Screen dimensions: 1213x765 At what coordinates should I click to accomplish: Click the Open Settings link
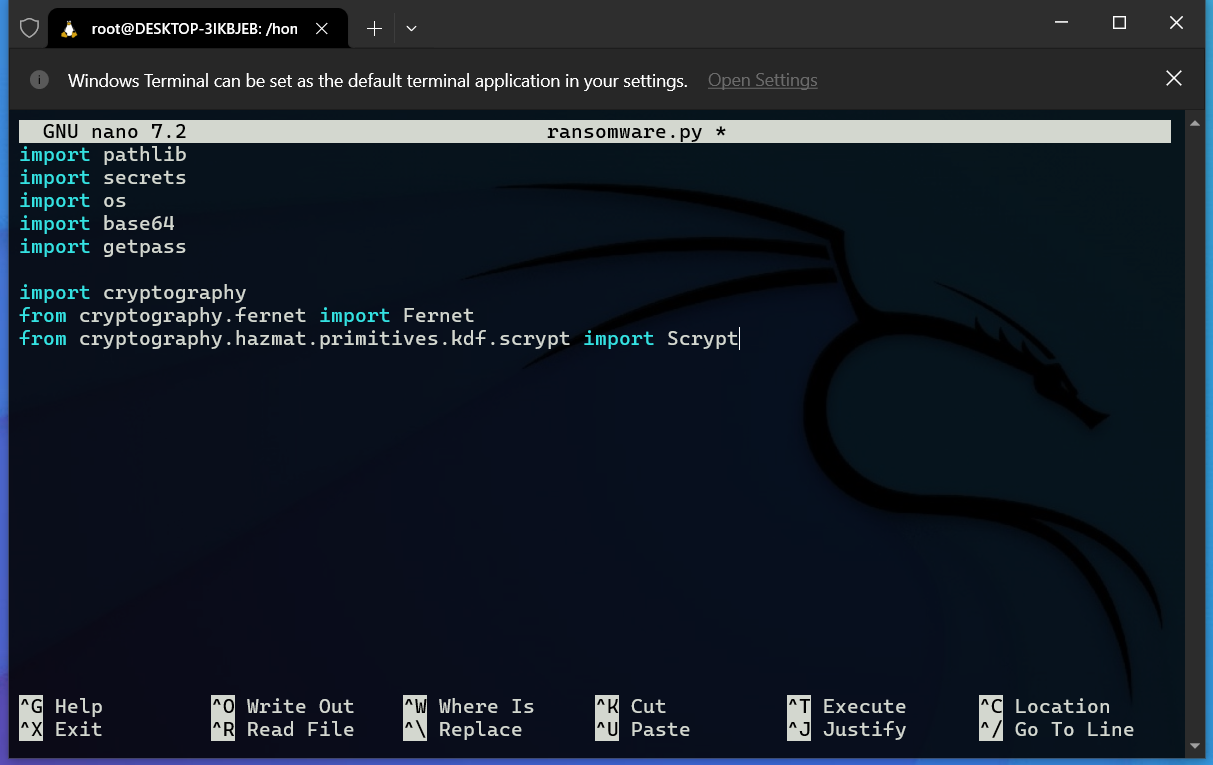(762, 80)
